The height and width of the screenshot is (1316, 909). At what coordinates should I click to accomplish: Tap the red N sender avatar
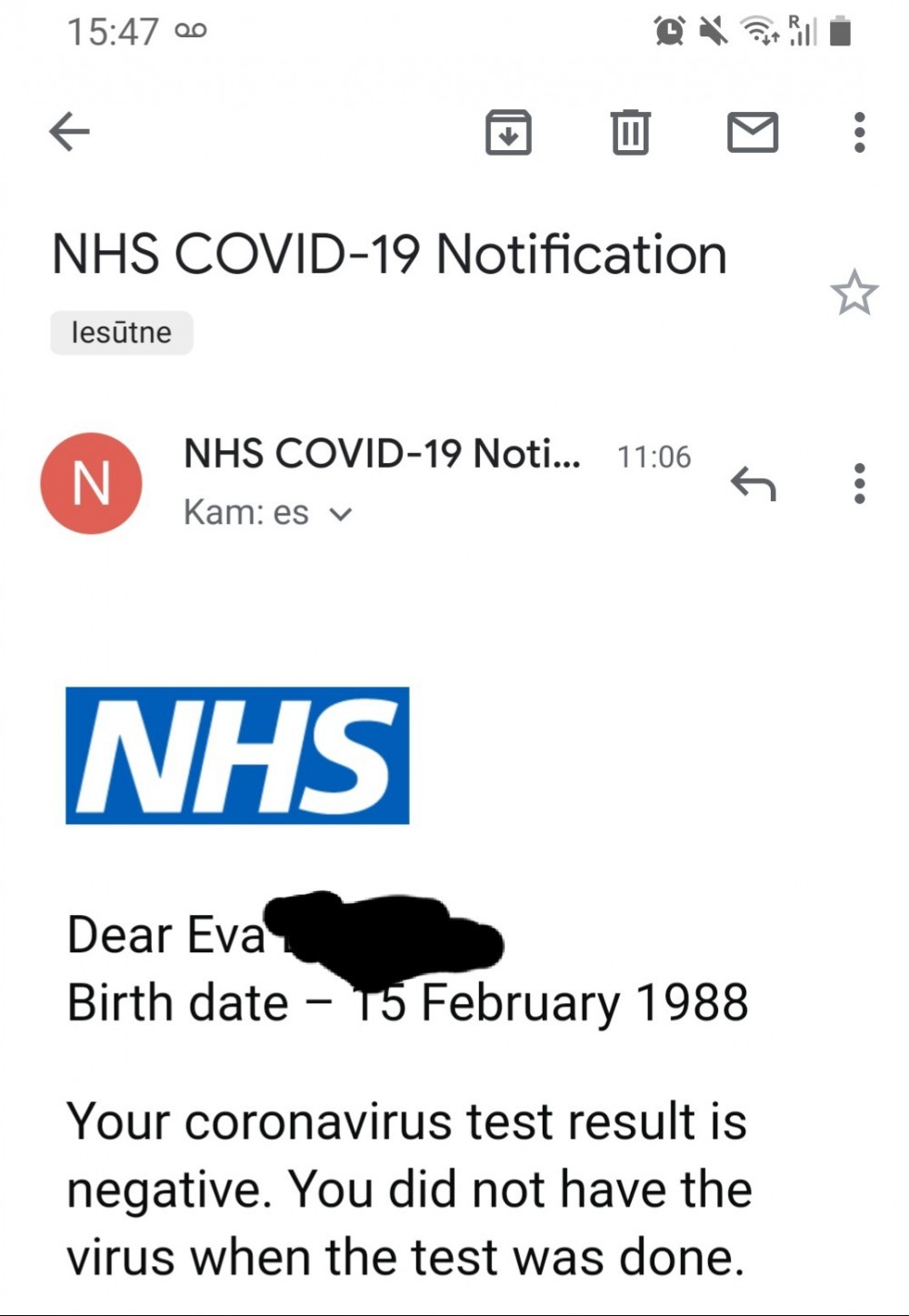[91, 483]
